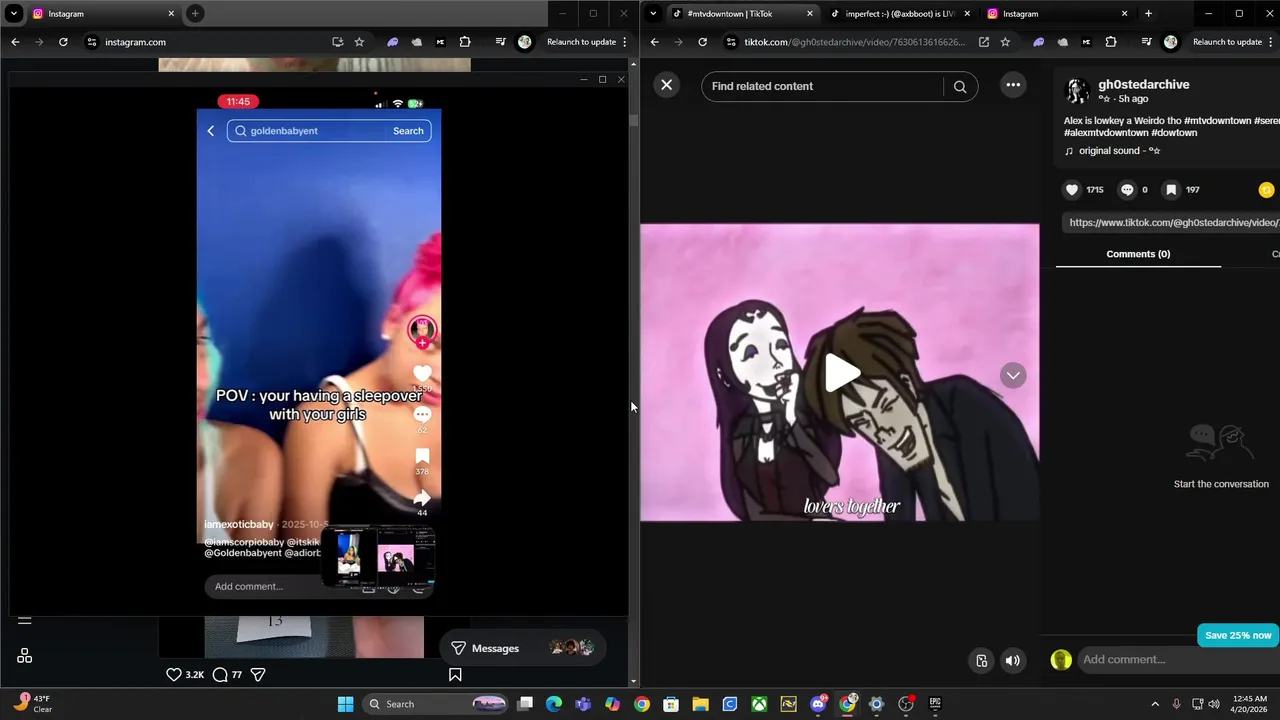Play the TikTok video with center play button
The height and width of the screenshot is (720, 1280).
point(842,373)
